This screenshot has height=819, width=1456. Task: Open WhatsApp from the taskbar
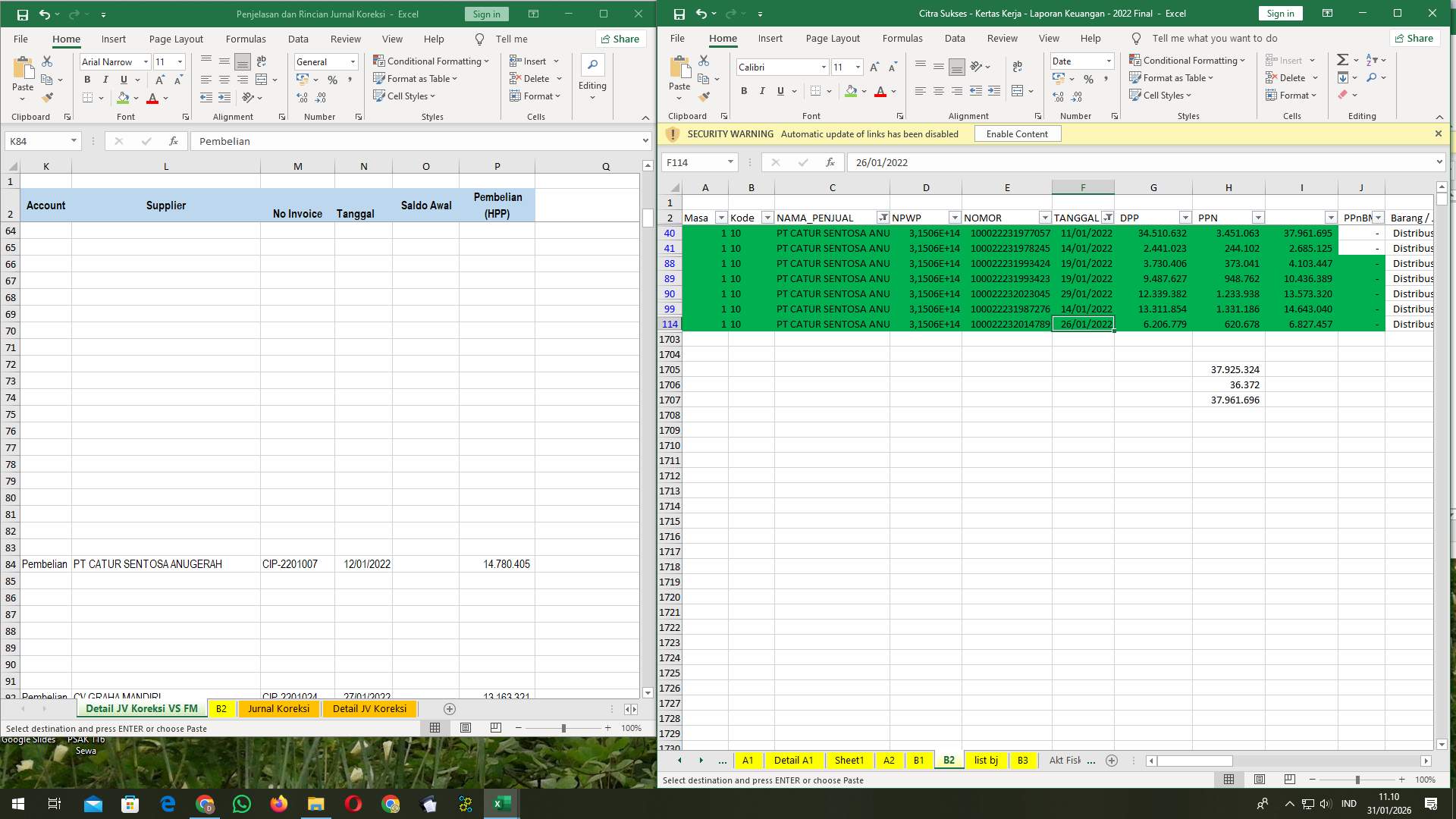[241, 803]
